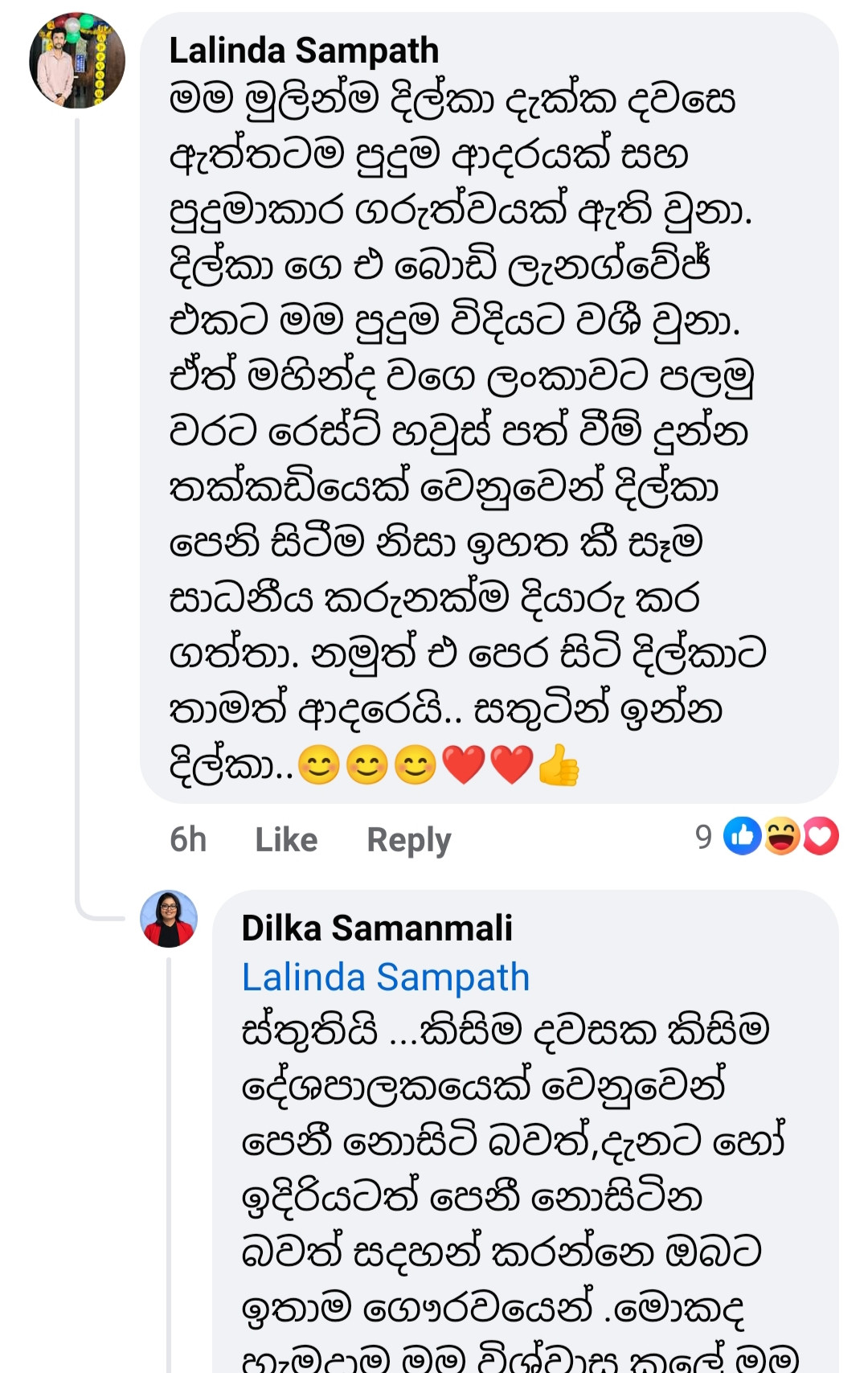Click the first smiling emoji in the comment
The width and height of the screenshot is (868, 1373).
pos(319,764)
